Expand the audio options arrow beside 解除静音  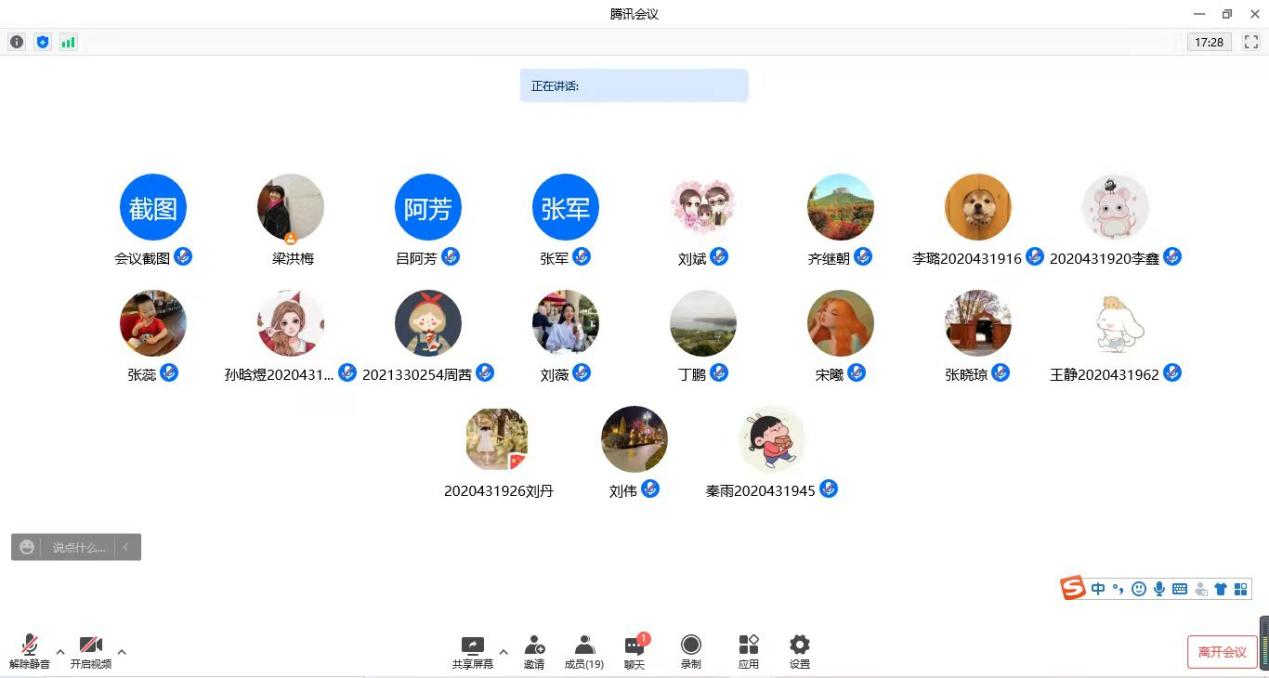pos(60,652)
